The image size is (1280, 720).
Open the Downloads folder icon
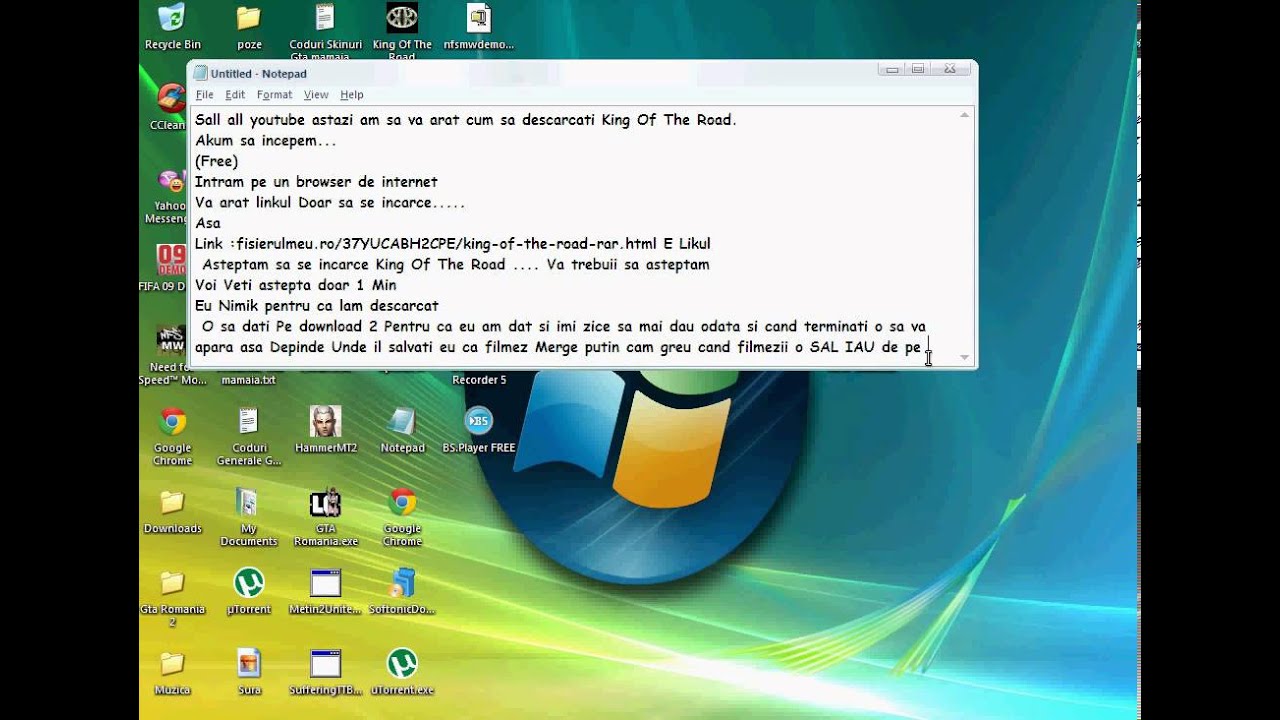pyautogui.click(x=173, y=511)
